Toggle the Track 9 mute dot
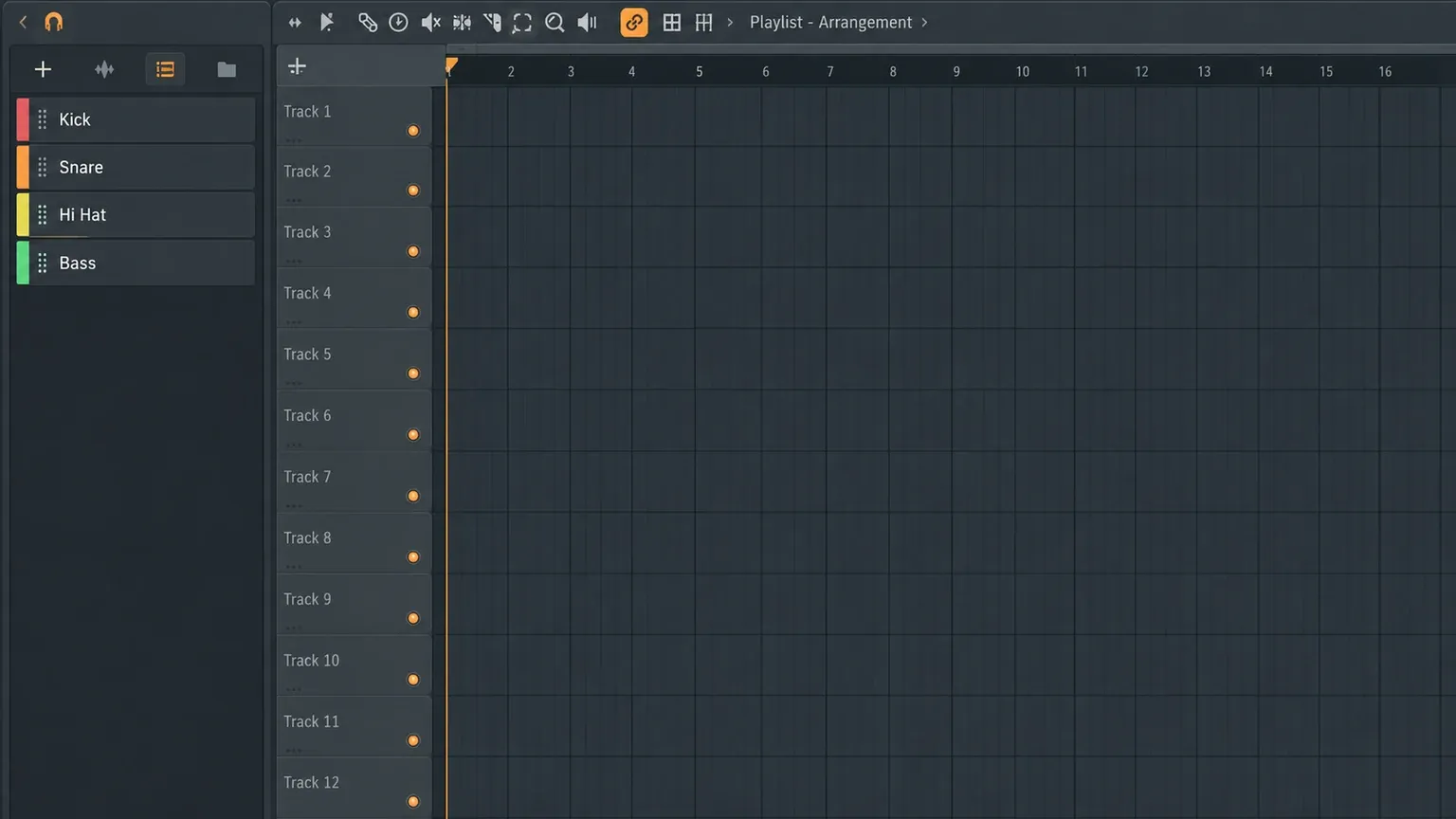Viewport: 1456px width, 819px height. click(x=413, y=618)
